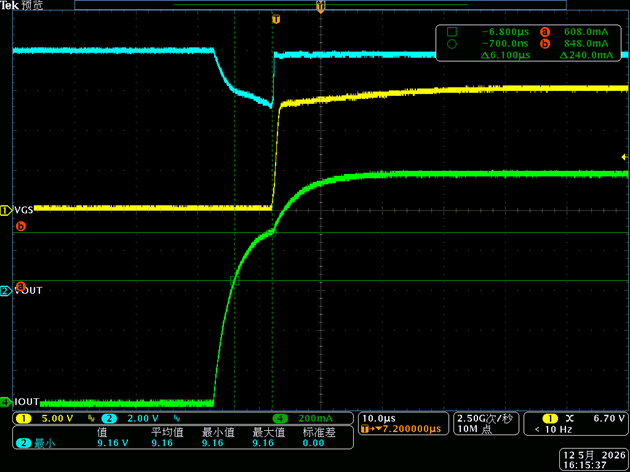630x472 pixels.
Task: Click the 10.0µs timebase readout
Action: 379,419
